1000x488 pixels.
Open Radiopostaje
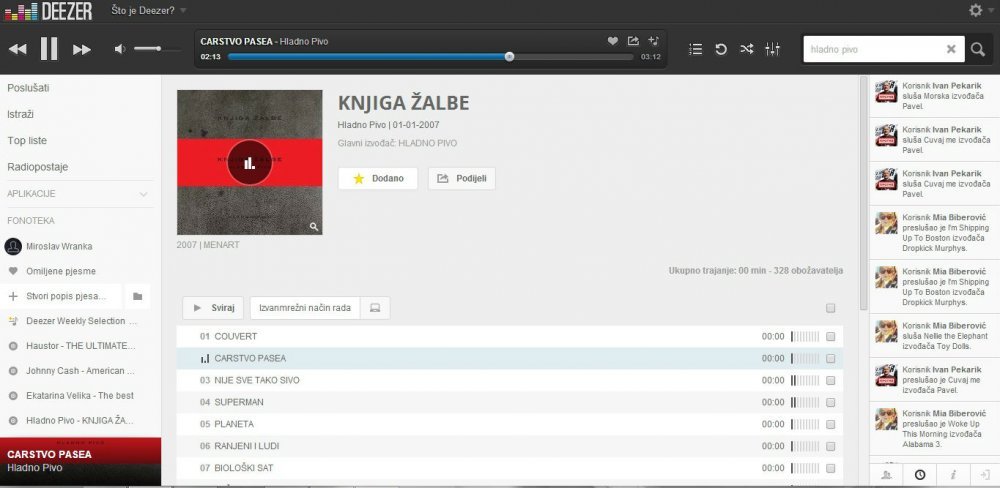click(x=38, y=167)
